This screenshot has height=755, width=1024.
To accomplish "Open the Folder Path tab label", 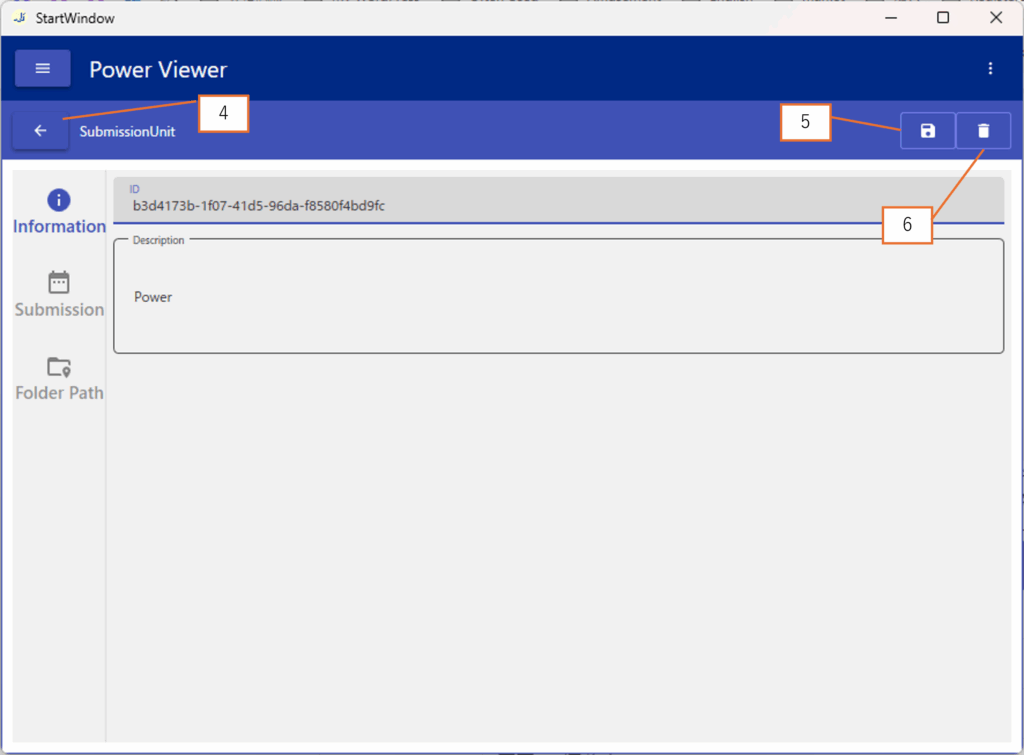I will click(59, 393).
